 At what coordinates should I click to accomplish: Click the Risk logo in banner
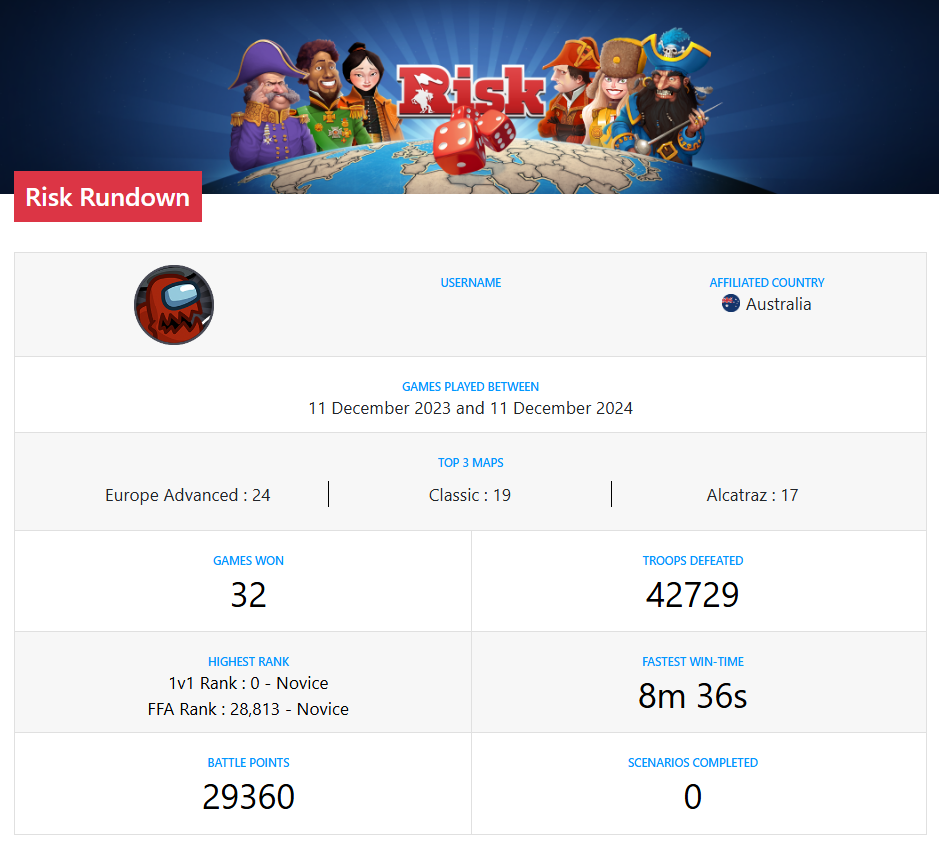(471, 90)
